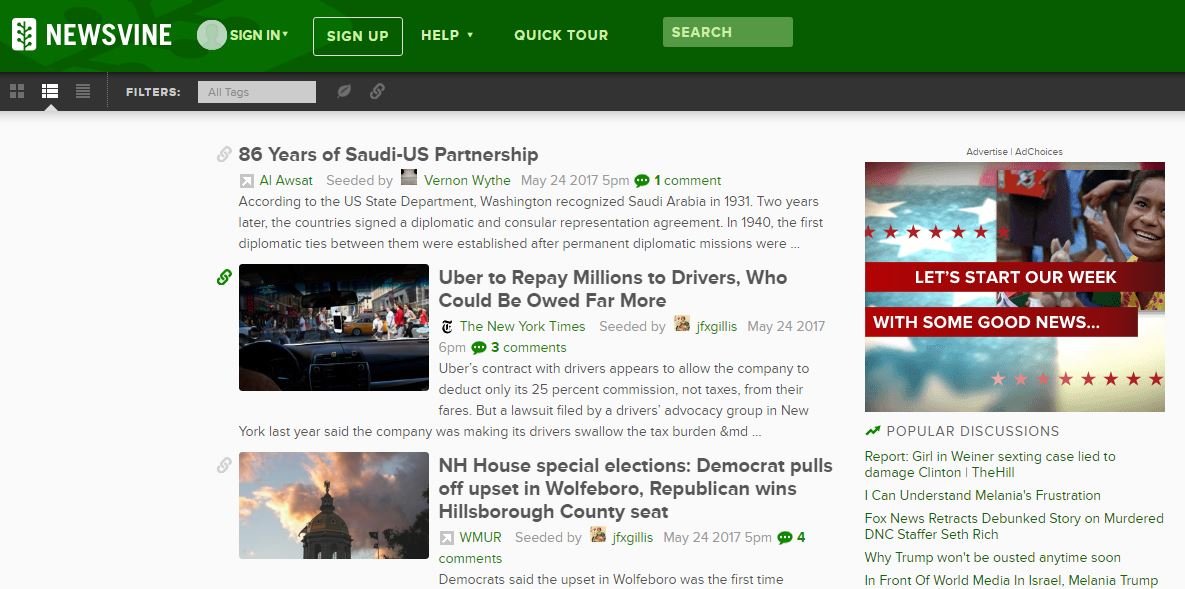Click the Newsvine wordmark
This screenshot has width=1185, height=589.
pyautogui.click(x=108, y=35)
